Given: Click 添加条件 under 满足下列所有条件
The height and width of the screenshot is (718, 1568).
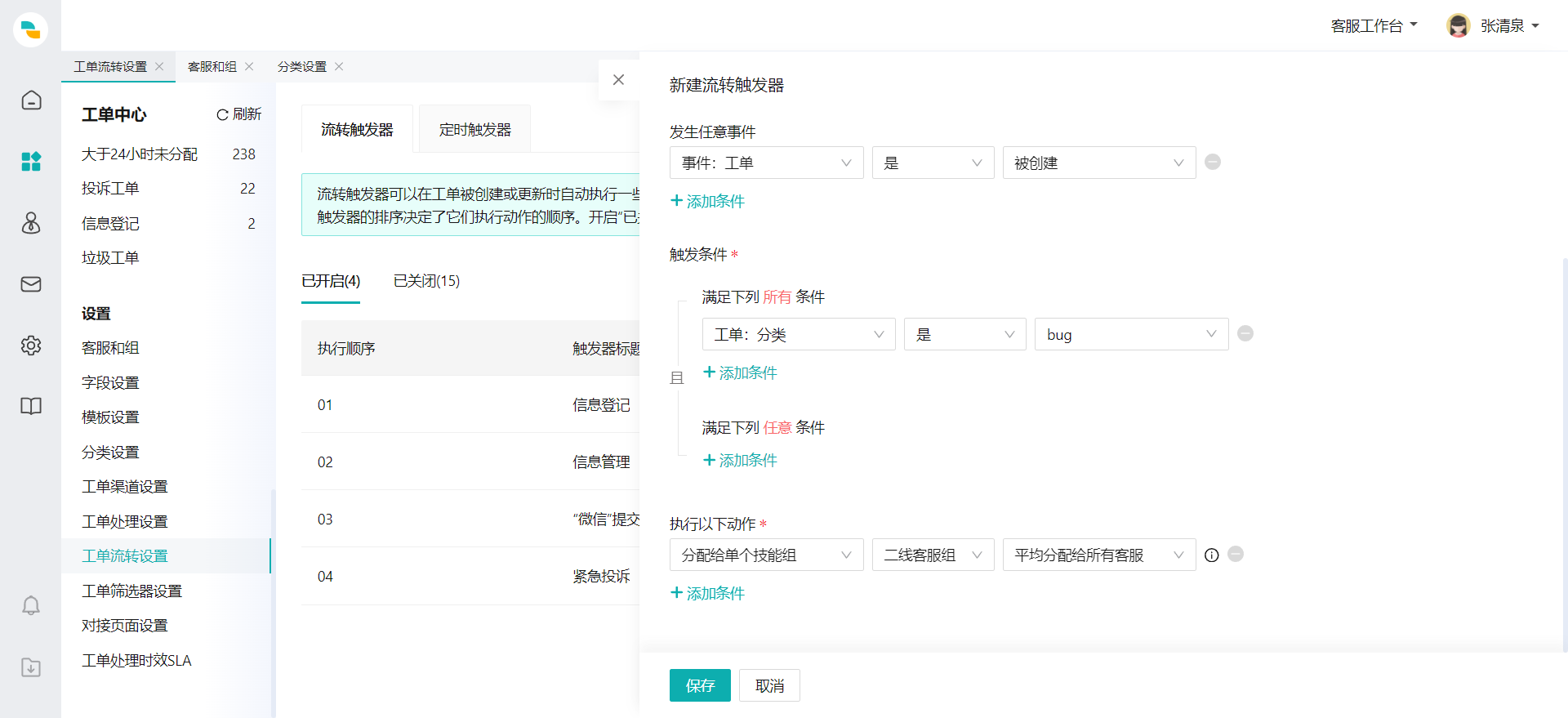Looking at the screenshot, I should [x=740, y=372].
